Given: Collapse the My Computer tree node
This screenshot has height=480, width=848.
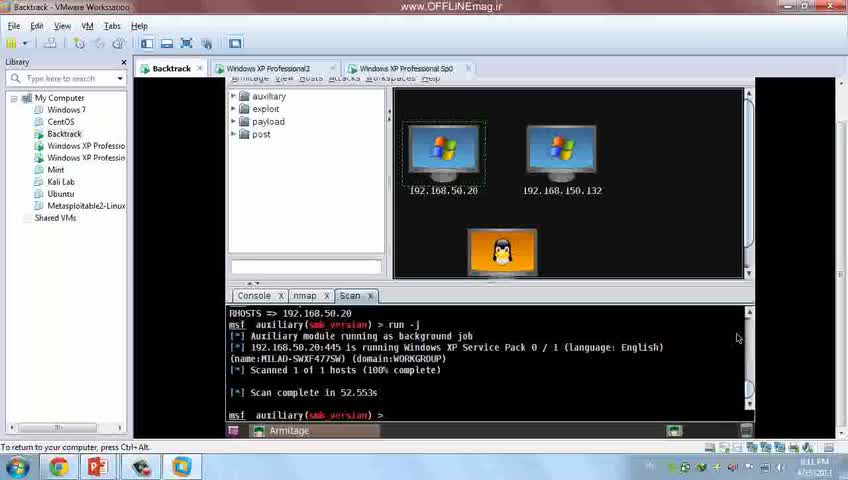Looking at the screenshot, I should (x=14, y=98).
